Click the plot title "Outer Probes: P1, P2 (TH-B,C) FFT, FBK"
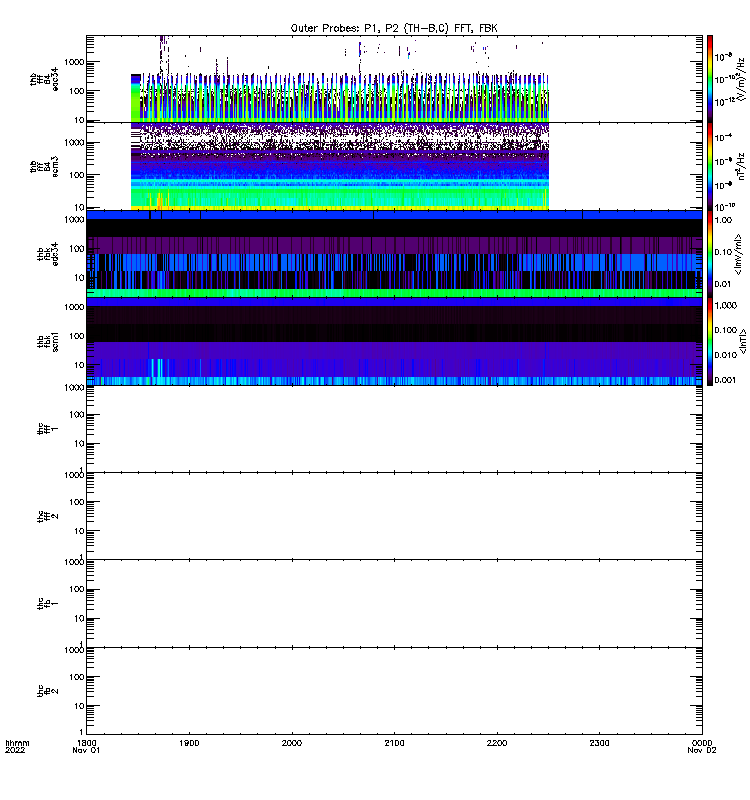The image size is (750, 800). (x=394, y=28)
